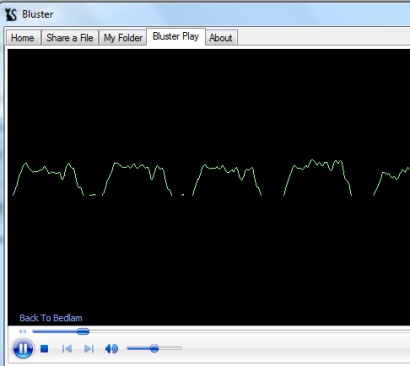Skip to the next track
The width and height of the screenshot is (410, 366).
[x=89, y=349]
